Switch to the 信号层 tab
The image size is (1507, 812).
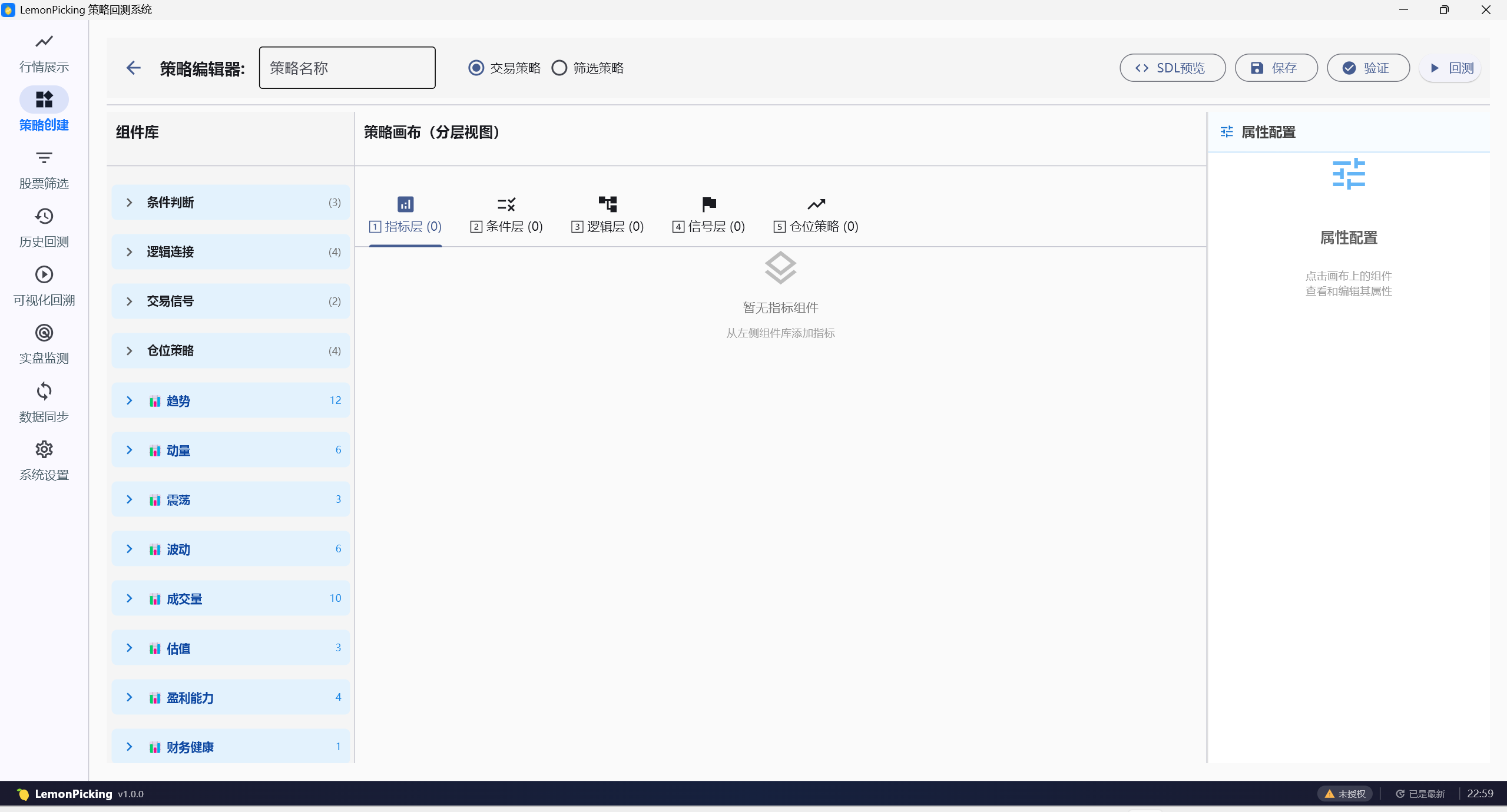(x=708, y=216)
